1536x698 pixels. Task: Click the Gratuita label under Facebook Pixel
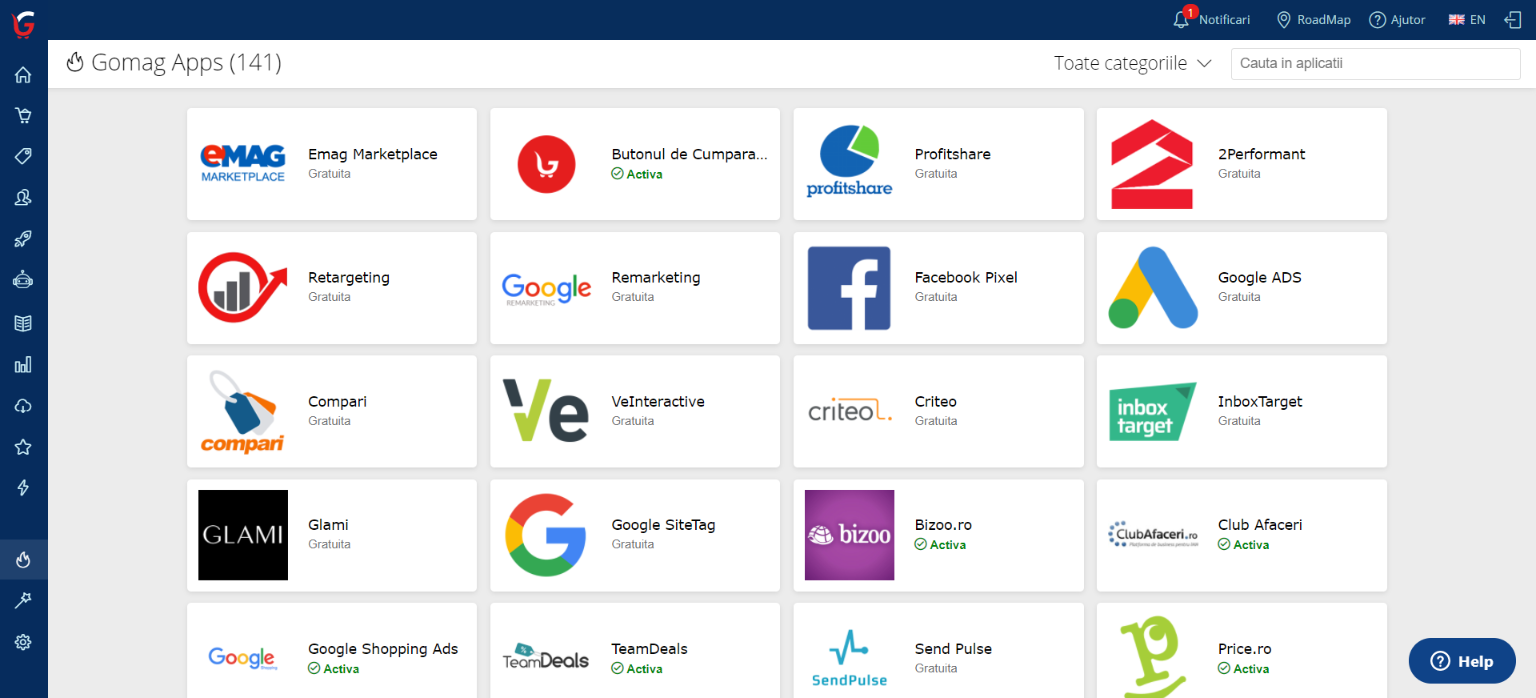(936, 297)
